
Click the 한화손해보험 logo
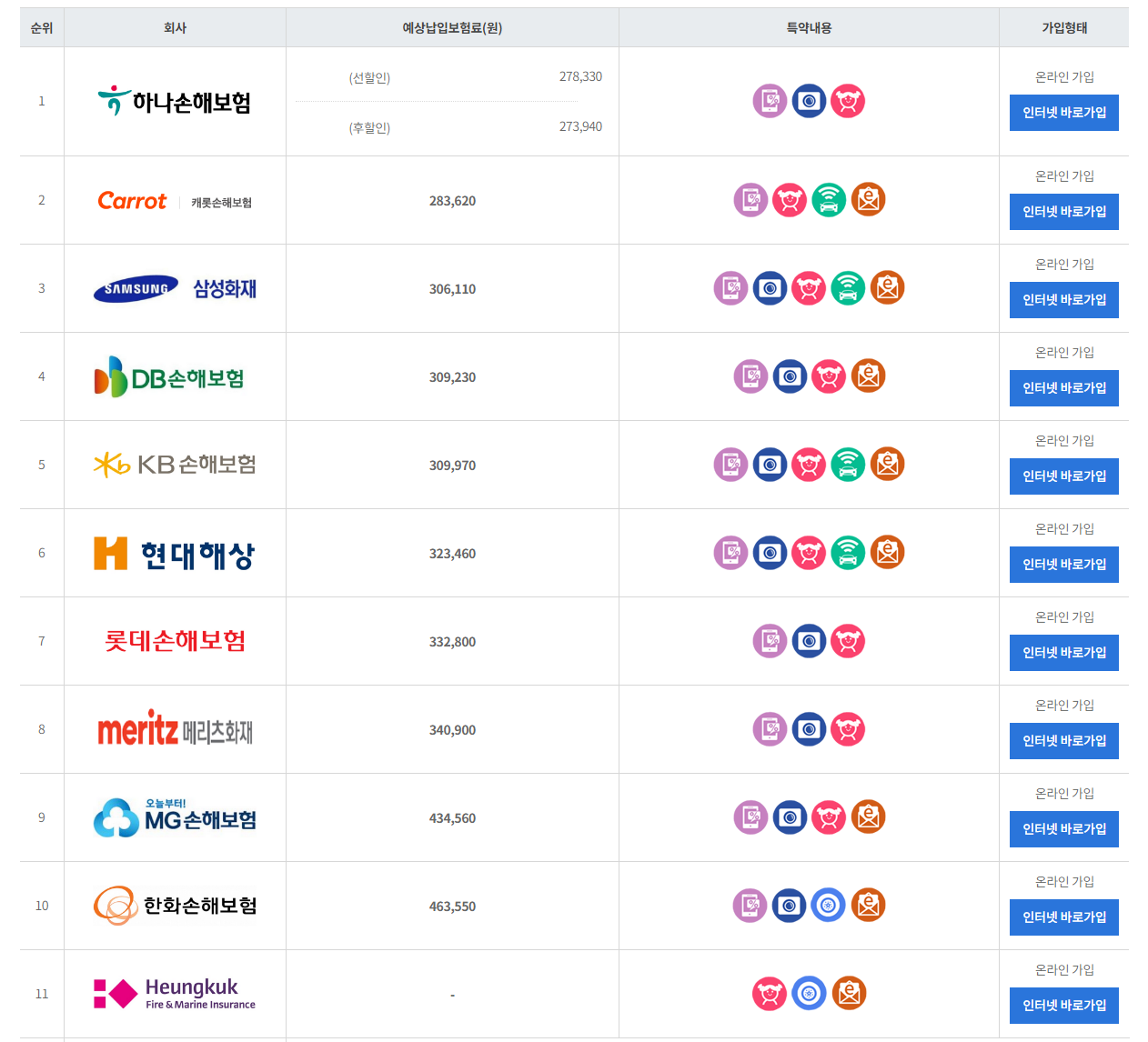175,906
